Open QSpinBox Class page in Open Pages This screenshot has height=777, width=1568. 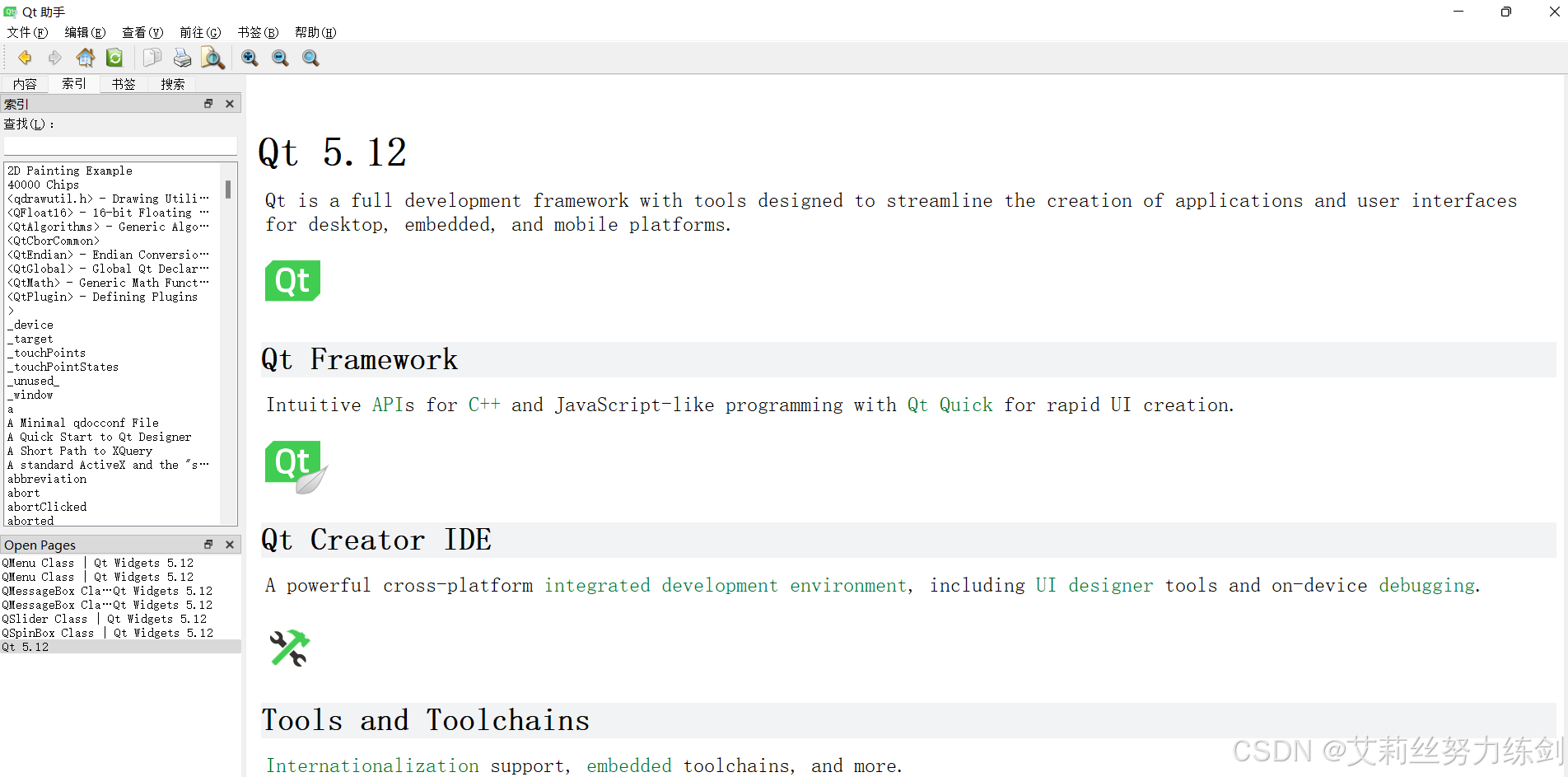coord(108,633)
